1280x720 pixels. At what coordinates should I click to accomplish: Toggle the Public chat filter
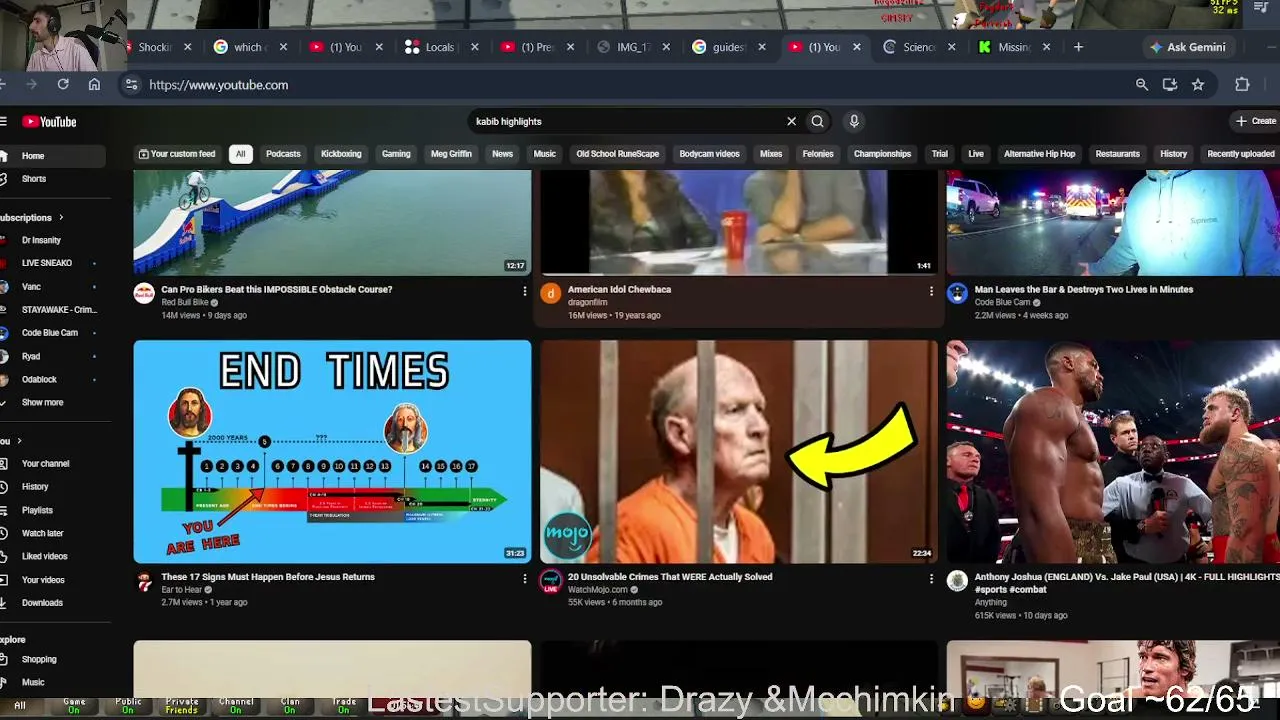click(x=128, y=706)
